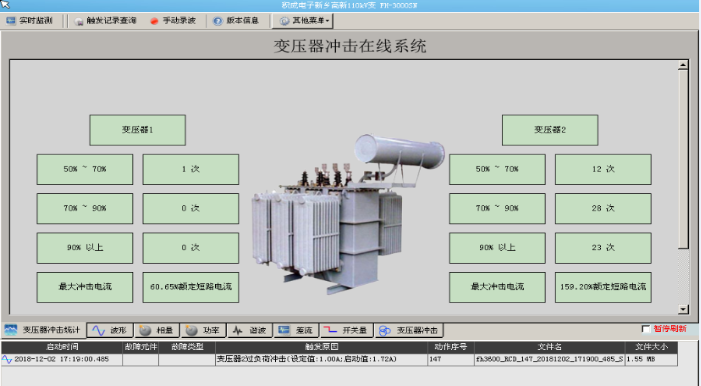Sort by the 文件大小 column header
The width and height of the screenshot is (701, 386).
651,347
